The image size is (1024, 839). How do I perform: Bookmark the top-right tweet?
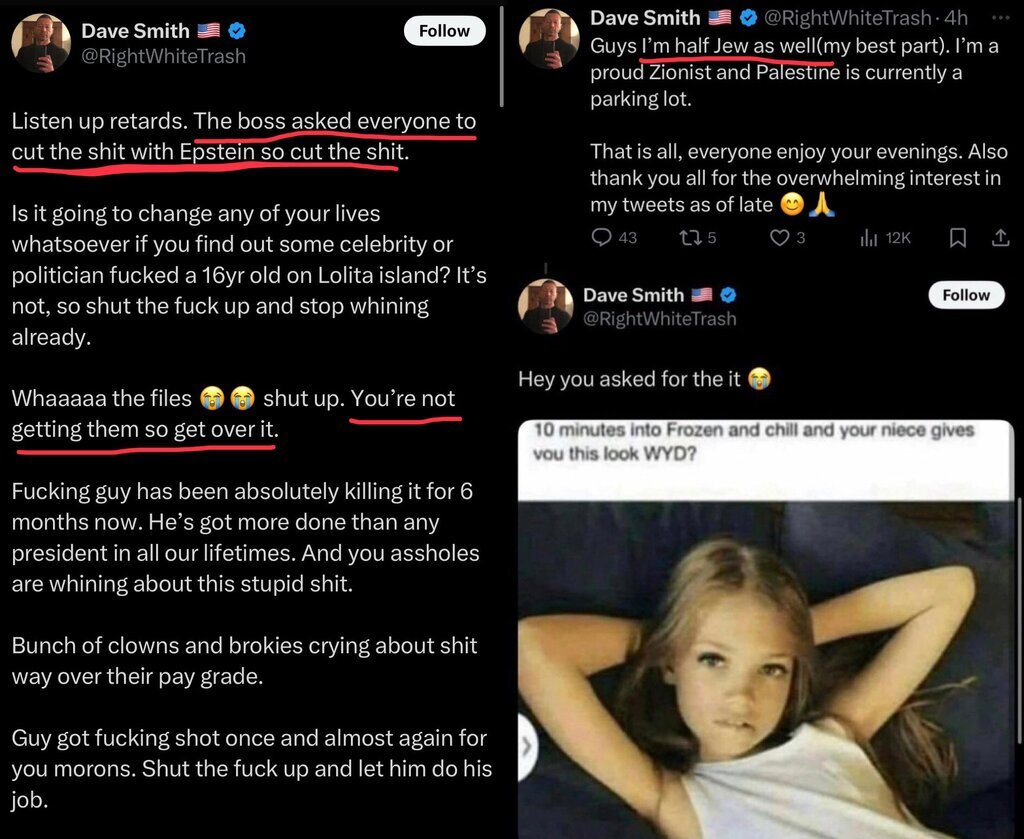pyautogui.click(x=957, y=237)
